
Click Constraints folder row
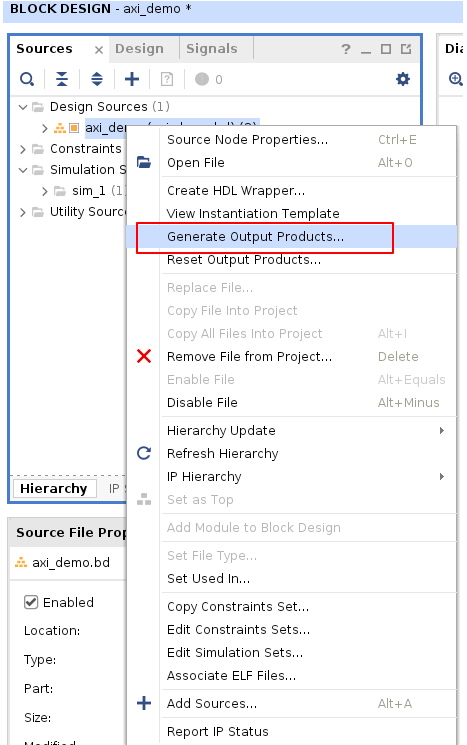coord(71,149)
